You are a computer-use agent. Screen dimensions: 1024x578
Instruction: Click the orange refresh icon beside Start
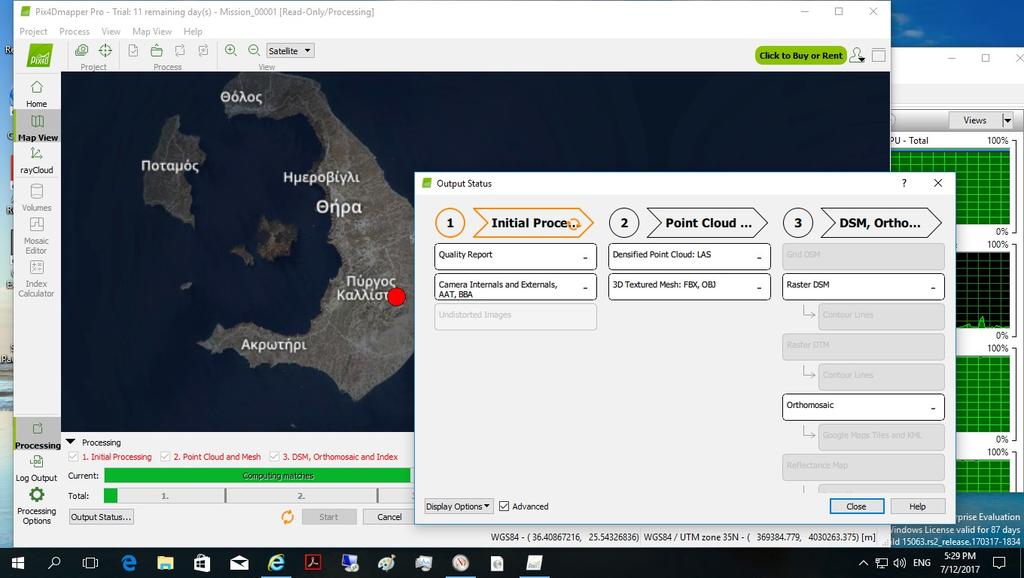(x=287, y=517)
